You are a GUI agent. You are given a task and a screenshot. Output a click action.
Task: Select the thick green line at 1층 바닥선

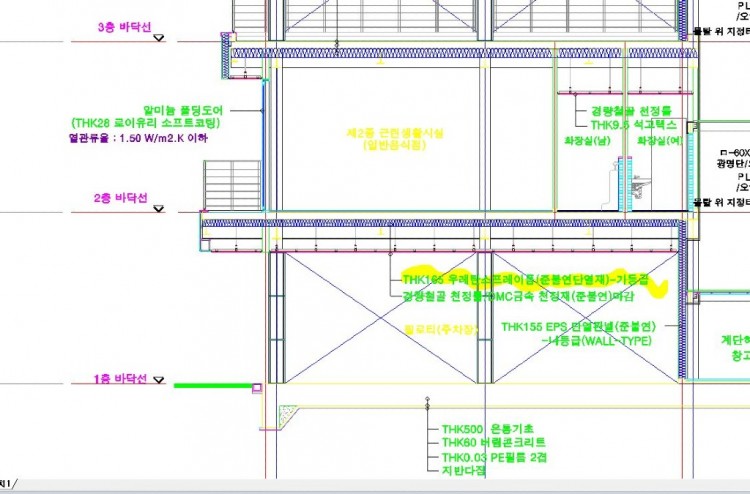(x=213, y=385)
